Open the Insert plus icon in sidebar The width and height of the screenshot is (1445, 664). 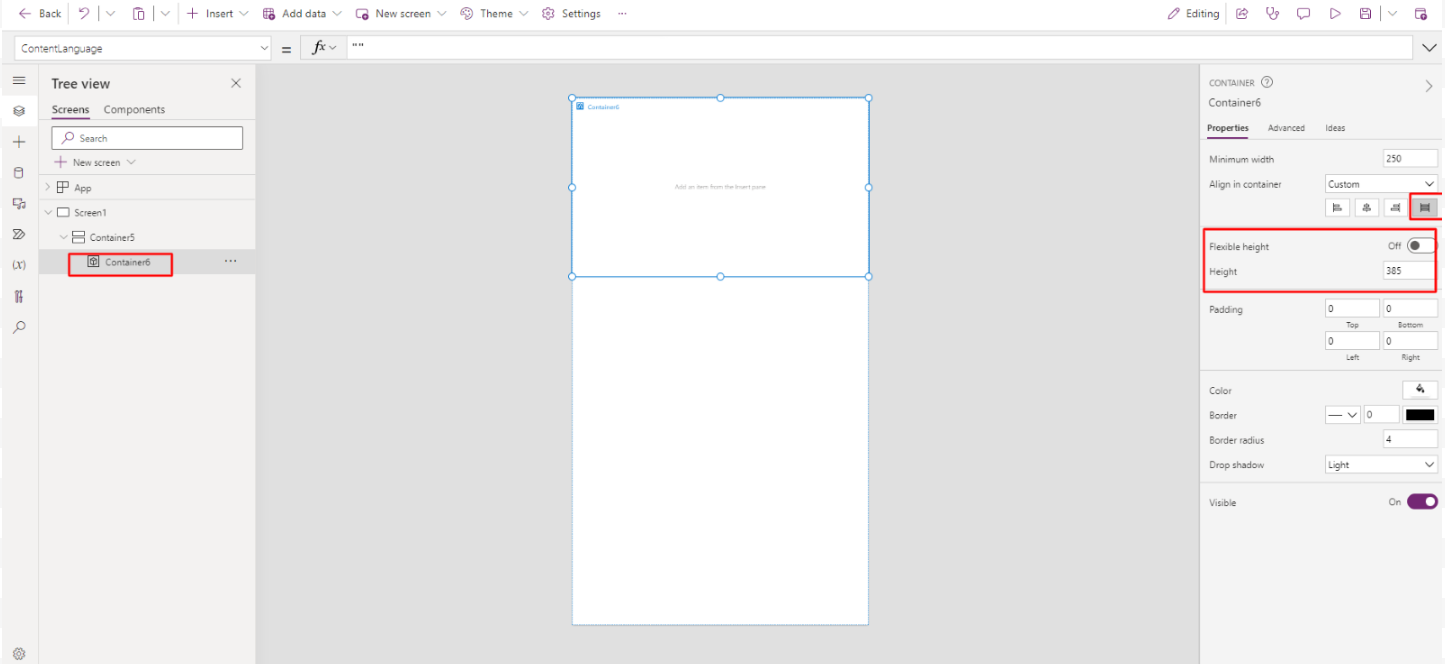[18, 142]
